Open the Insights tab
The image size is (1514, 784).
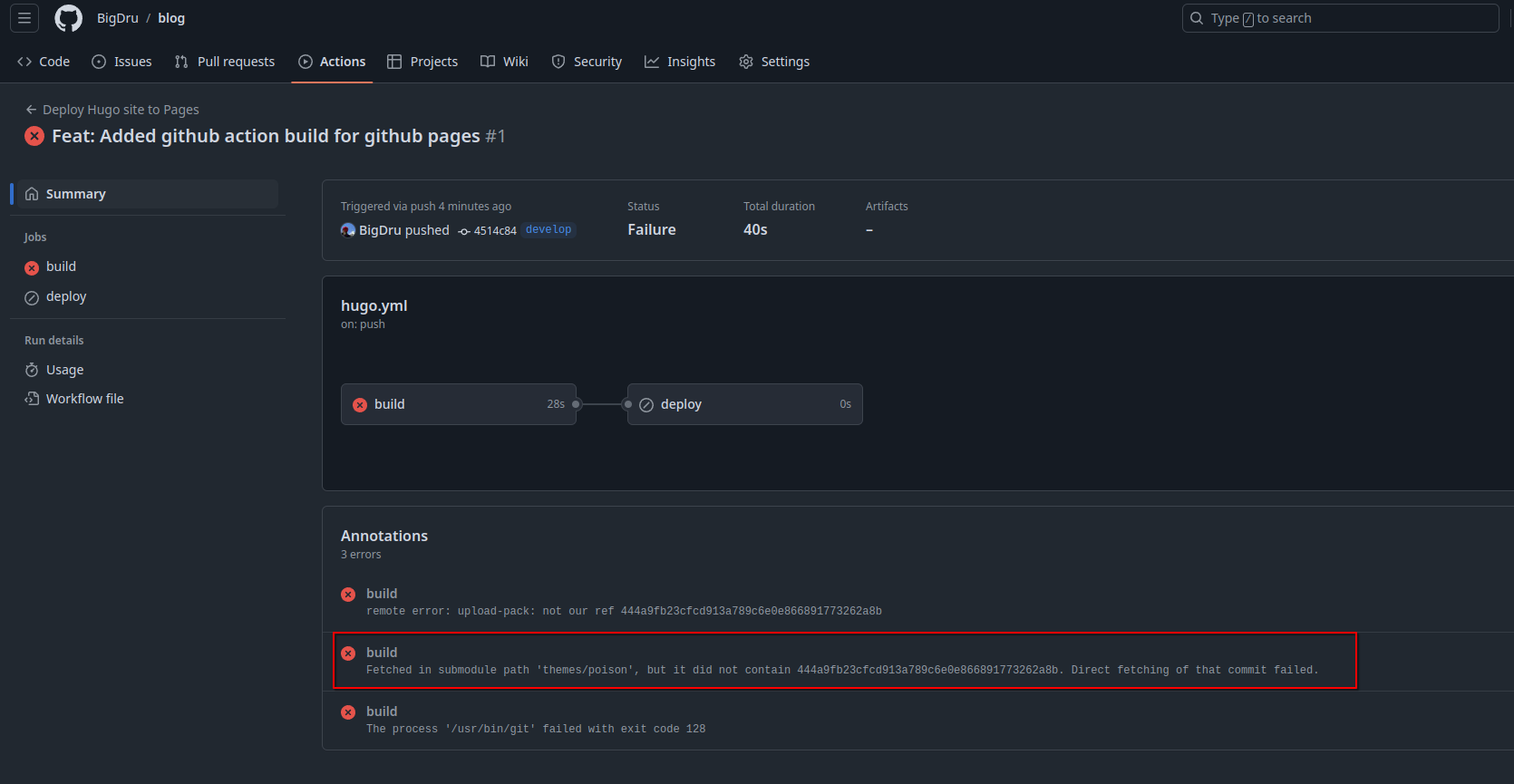click(x=680, y=62)
